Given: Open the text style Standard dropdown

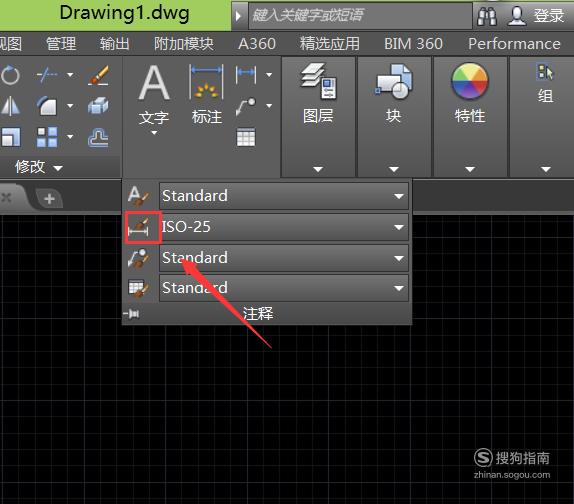Looking at the screenshot, I should click(284, 196).
